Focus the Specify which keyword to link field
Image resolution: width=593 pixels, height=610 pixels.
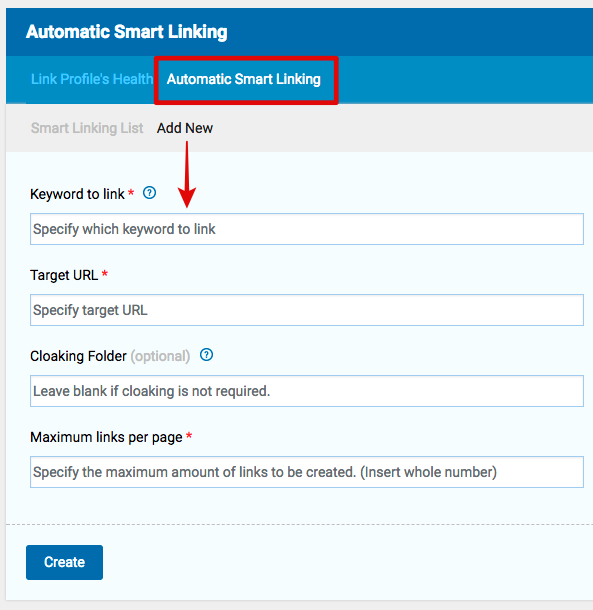pos(307,229)
